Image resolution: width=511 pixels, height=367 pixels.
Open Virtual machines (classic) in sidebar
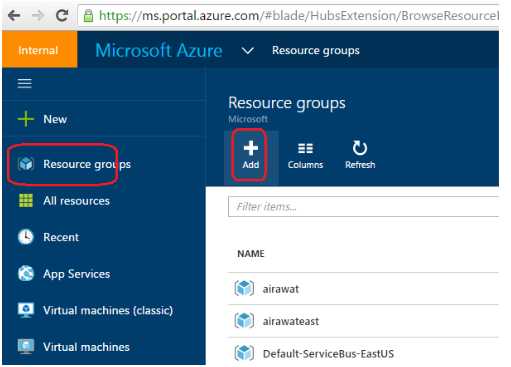(x=108, y=311)
